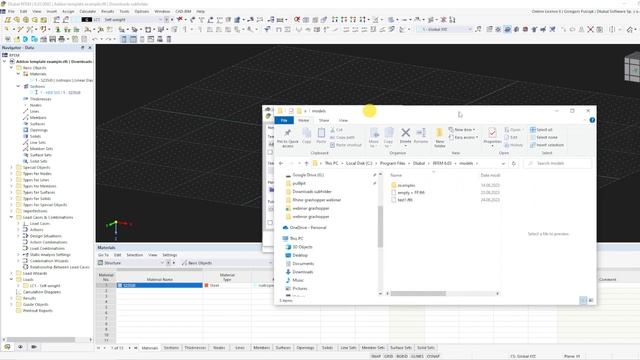The width and height of the screenshot is (640, 360).
Task: Collapse the Basic Objects tree node
Action: 11,68
